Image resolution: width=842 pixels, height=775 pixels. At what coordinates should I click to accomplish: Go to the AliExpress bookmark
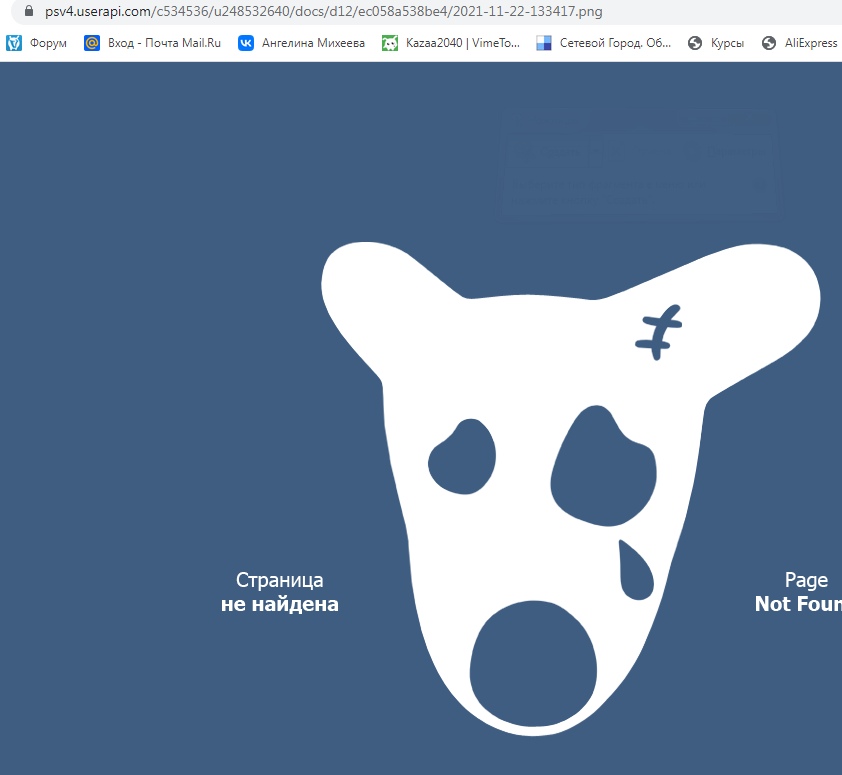810,43
